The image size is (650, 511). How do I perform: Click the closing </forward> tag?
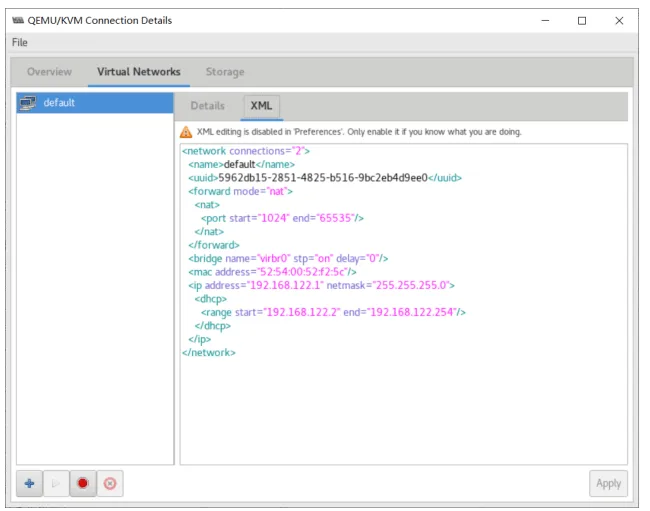pos(214,245)
